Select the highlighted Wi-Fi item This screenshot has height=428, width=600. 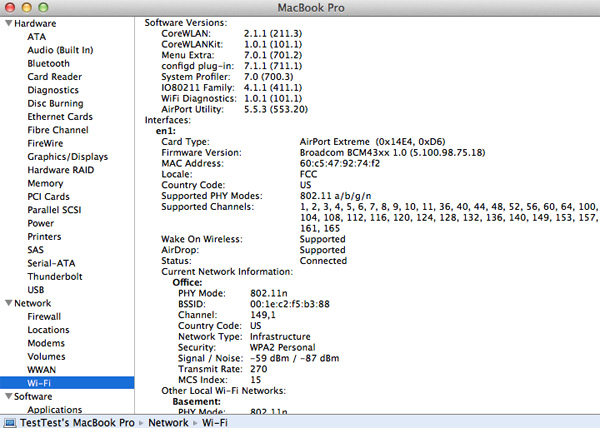[67, 383]
